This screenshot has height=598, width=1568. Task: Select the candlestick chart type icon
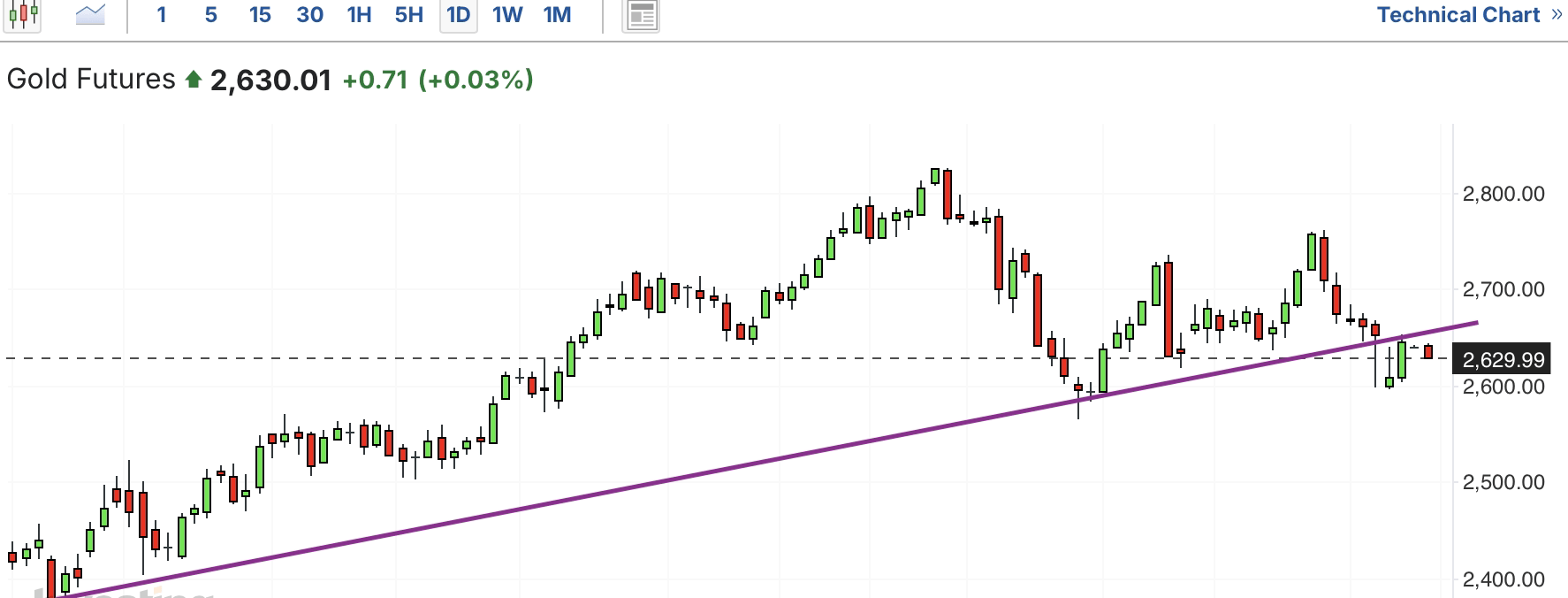[x=23, y=14]
